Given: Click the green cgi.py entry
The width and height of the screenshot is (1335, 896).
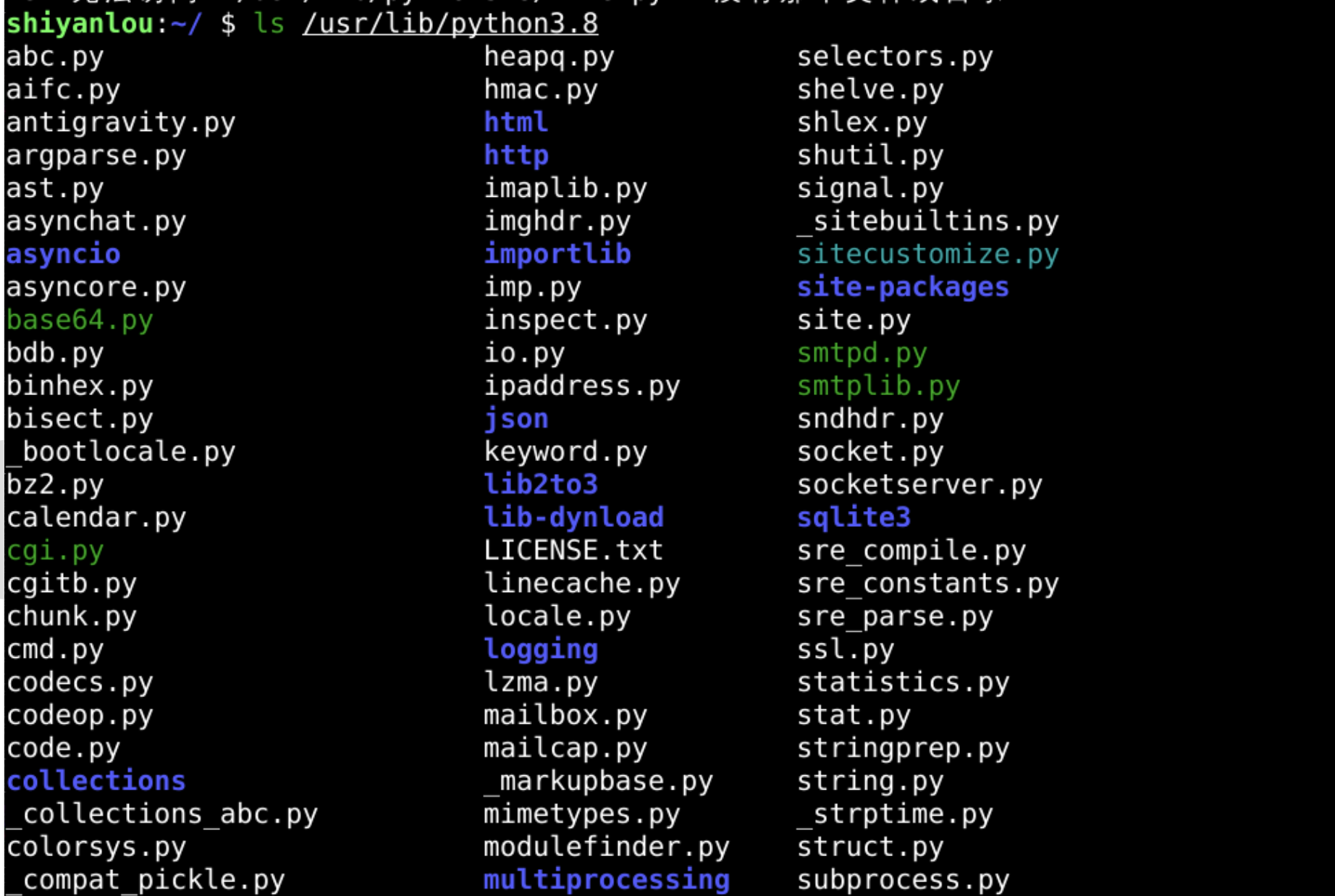Looking at the screenshot, I should click(55, 551).
